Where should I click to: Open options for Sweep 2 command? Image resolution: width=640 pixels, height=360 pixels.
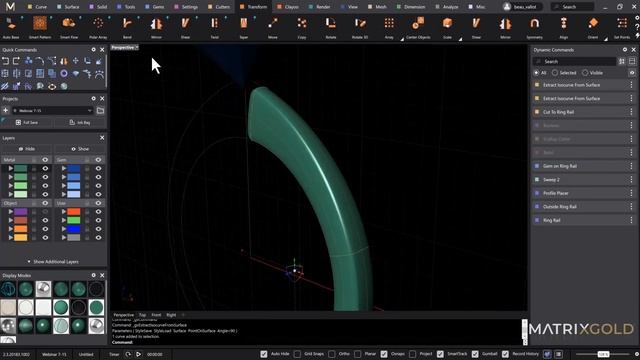tap(631, 180)
